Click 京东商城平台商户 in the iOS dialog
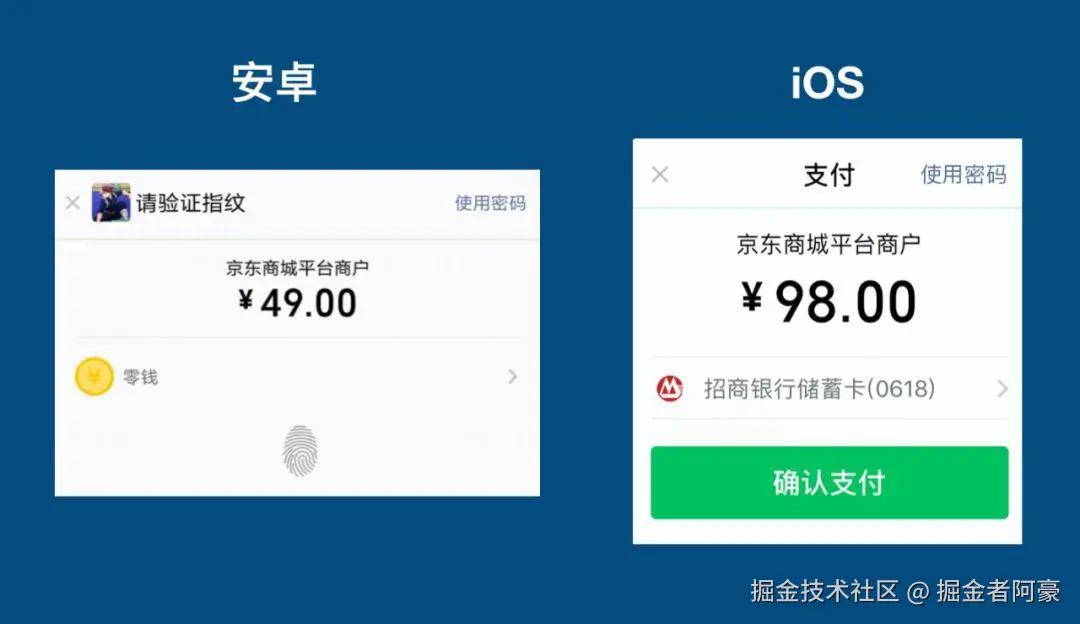The height and width of the screenshot is (624, 1080). (x=829, y=245)
